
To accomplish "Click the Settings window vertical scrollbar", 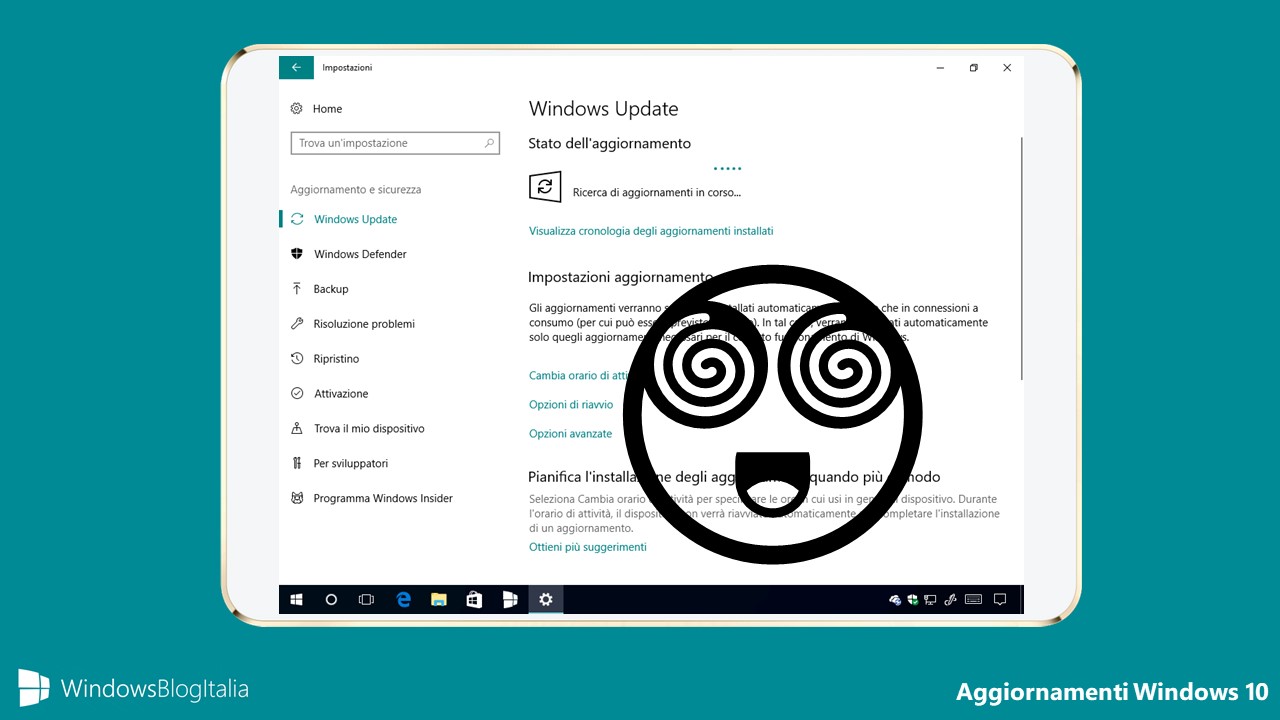I will click(1021, 258).
